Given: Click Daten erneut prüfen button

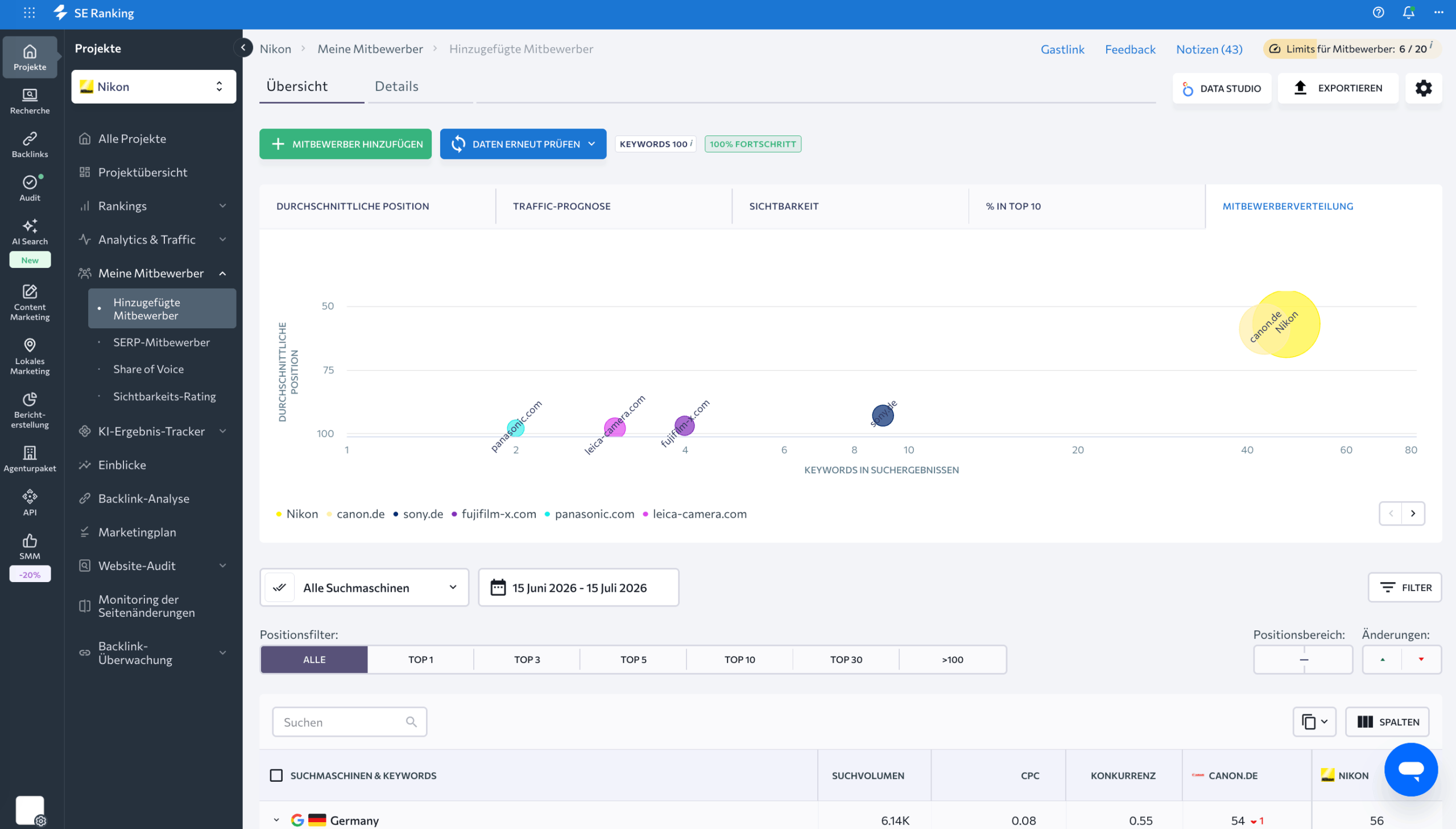Looking at the screenshot, I should pyautogui.click(x=523, y=144).
